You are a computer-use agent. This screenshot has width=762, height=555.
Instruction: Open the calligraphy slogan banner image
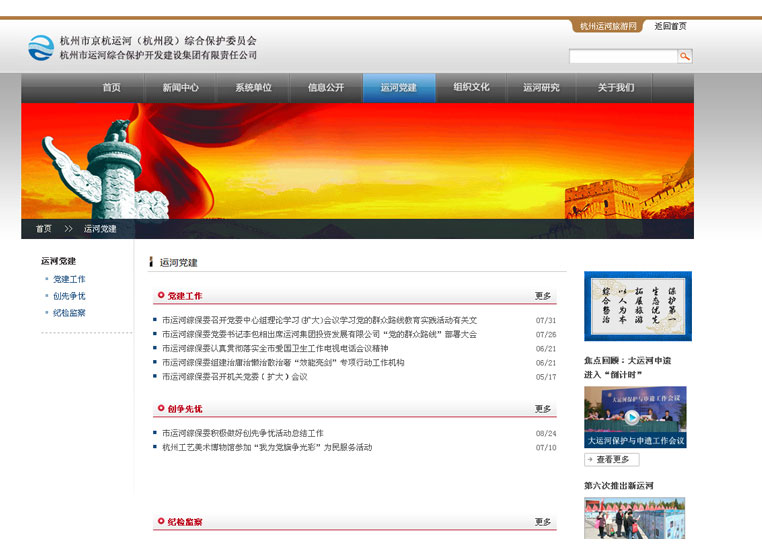pyautogui.click(x=637, y=306)
